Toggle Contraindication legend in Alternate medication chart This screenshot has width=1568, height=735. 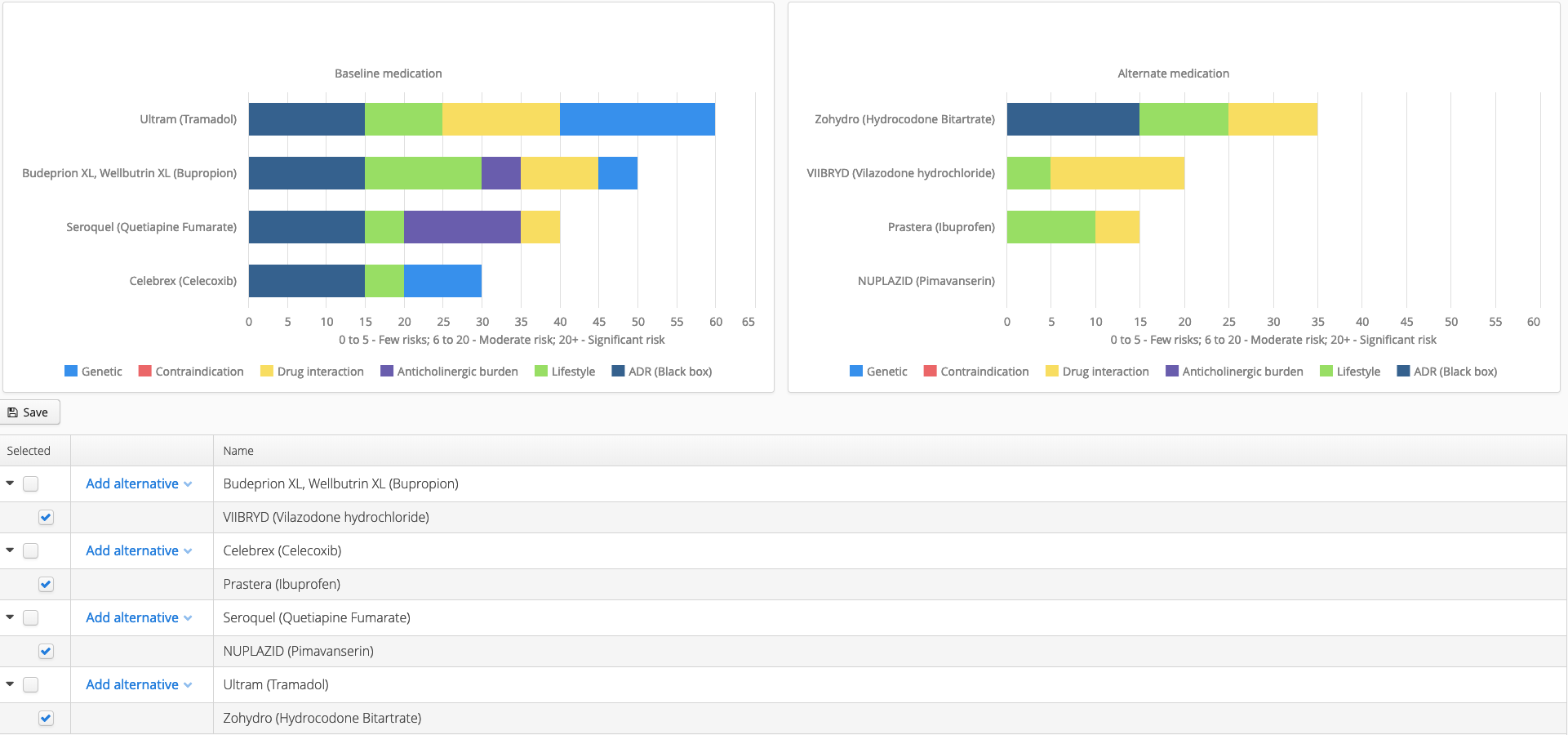coord(976,372)
